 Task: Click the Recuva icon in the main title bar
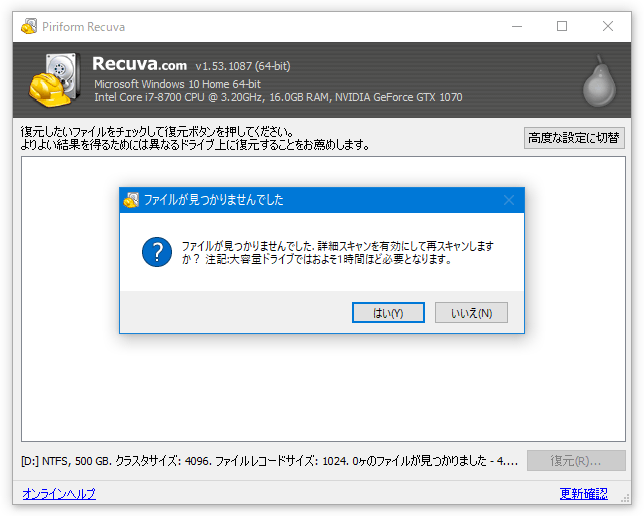coord(29,27)
